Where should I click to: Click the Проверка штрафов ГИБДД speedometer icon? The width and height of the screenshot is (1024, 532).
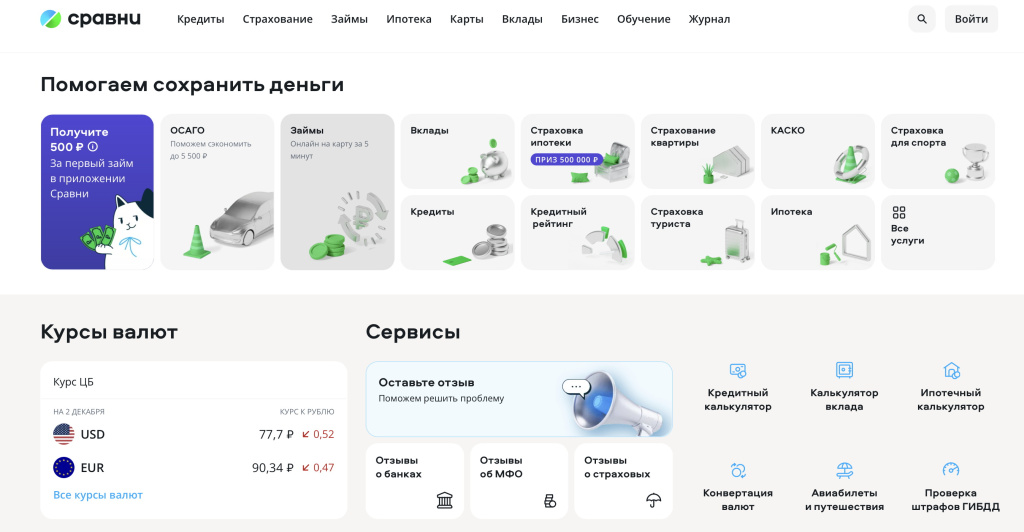tap(951, 469)
